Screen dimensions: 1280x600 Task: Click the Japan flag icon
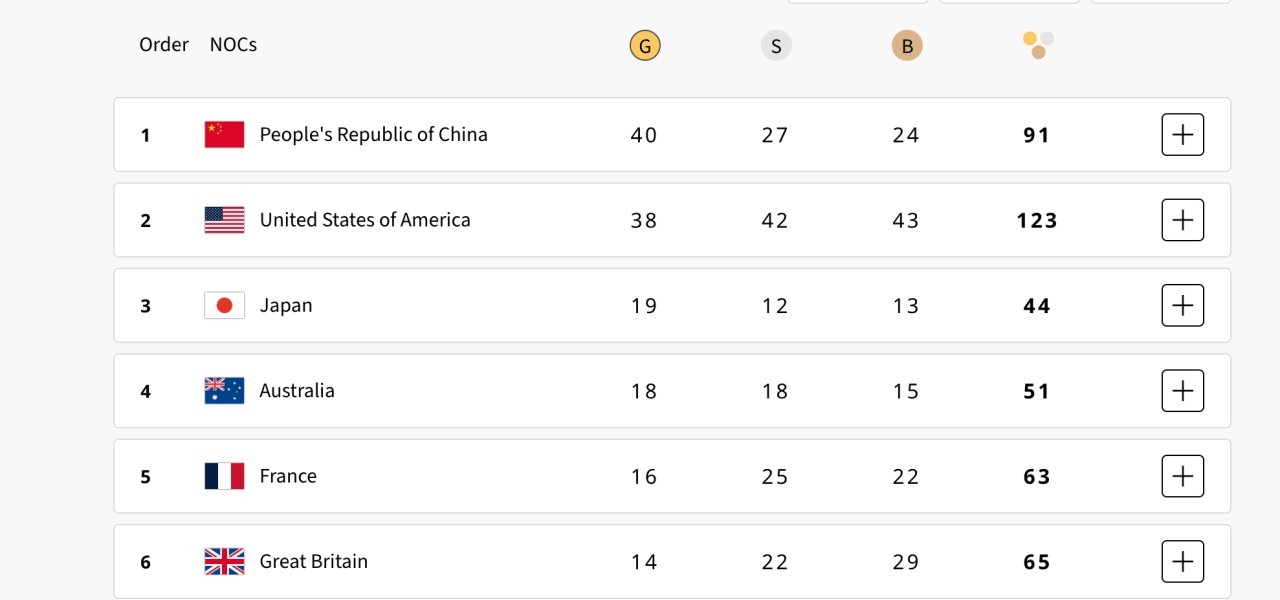pyautogui.click(x=224, y=306)
